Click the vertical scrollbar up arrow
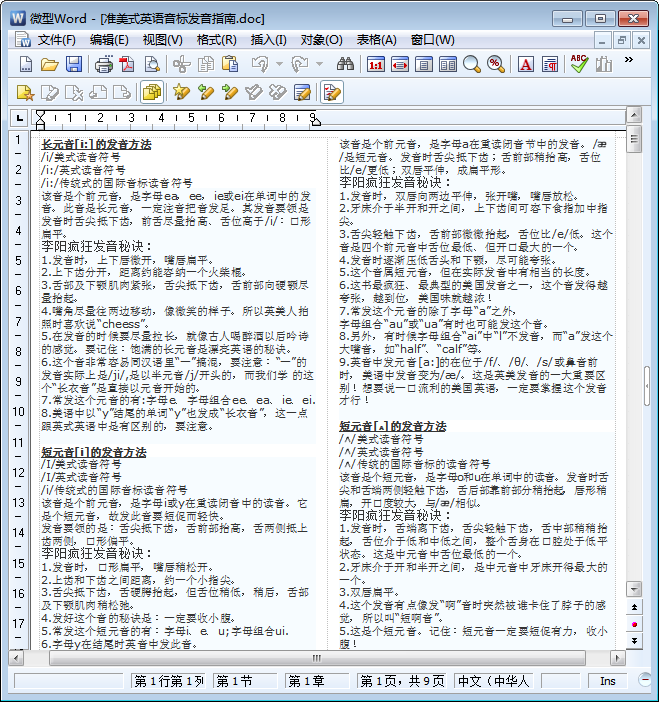Screen dimensions: 659x702 [x=634, y=115]
